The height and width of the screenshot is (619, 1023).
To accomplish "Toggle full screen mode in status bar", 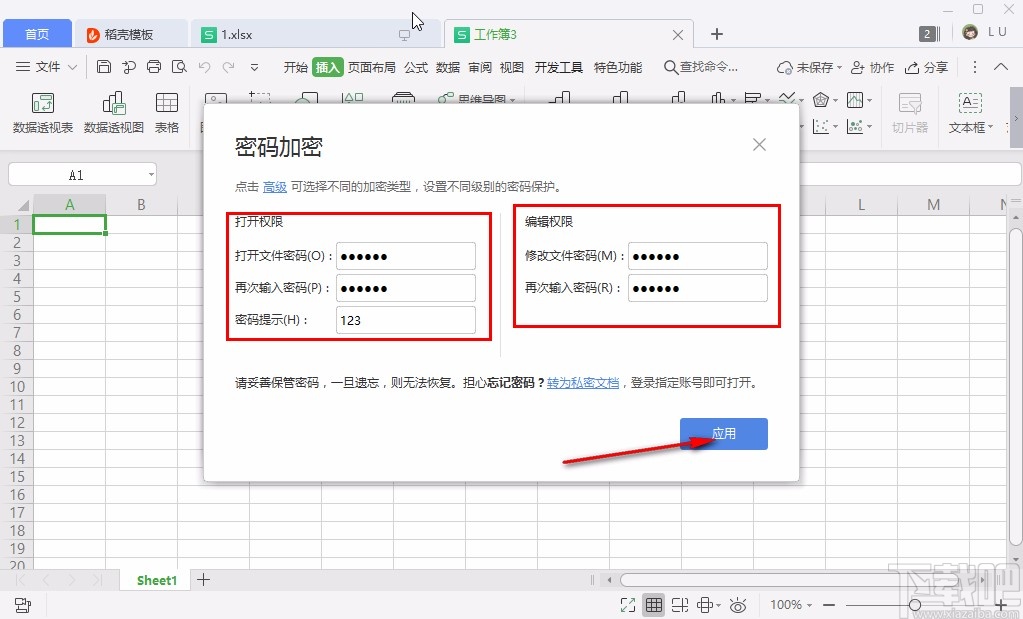I will pyautogui.click(x=628, y=604).
